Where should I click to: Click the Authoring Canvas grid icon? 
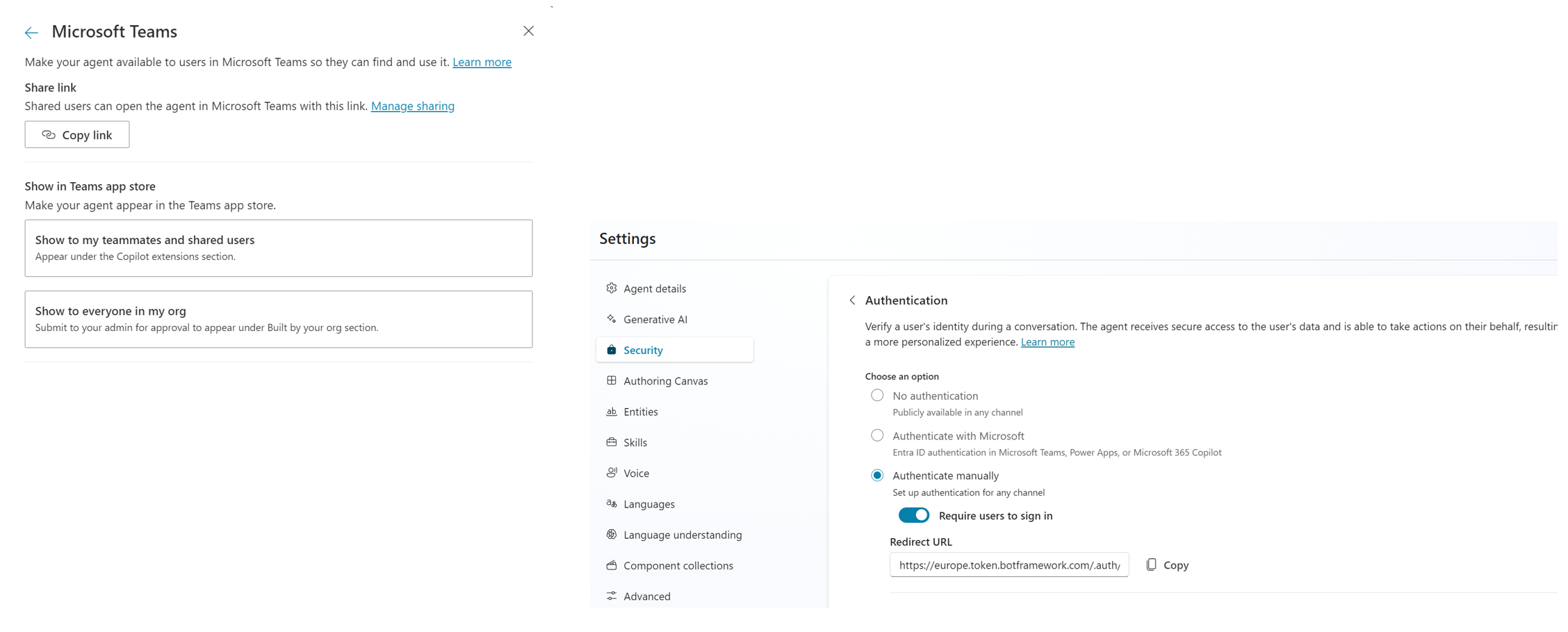point(612,380)
